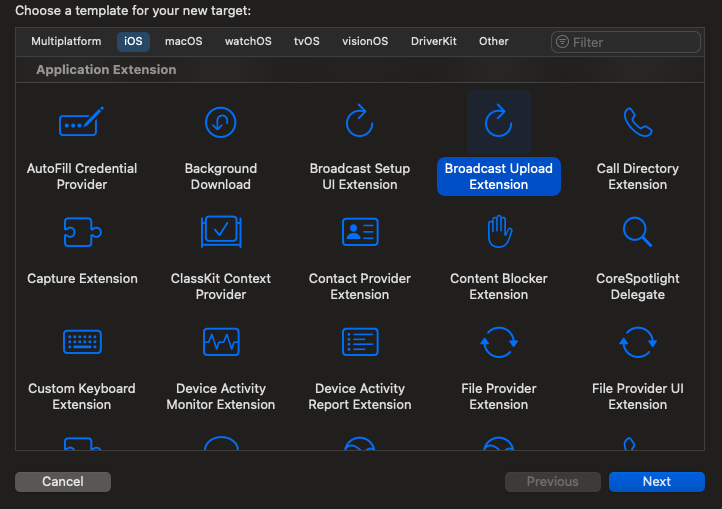
Task: Click the File Provider Extension label
Action: click(499, 397)
